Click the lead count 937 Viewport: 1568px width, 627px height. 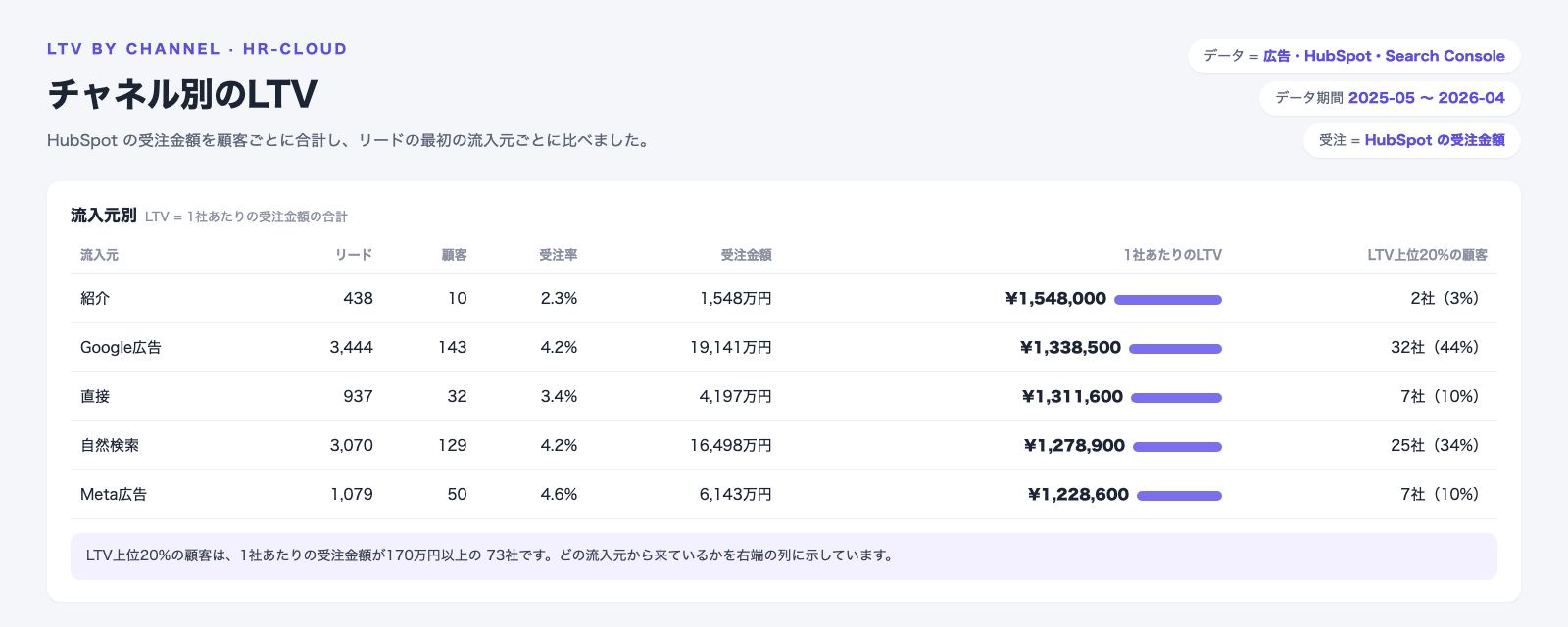358,396
